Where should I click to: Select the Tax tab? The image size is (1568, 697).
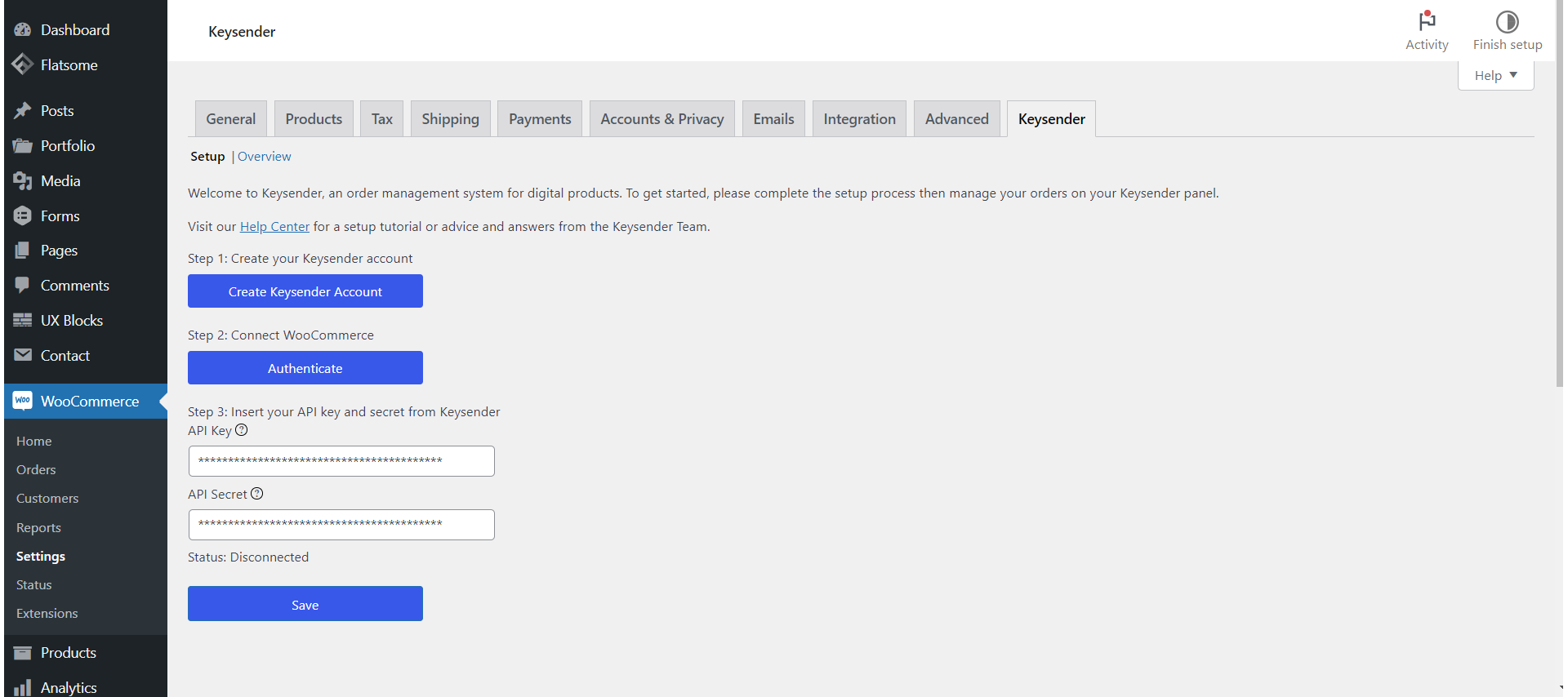(382, 118)
